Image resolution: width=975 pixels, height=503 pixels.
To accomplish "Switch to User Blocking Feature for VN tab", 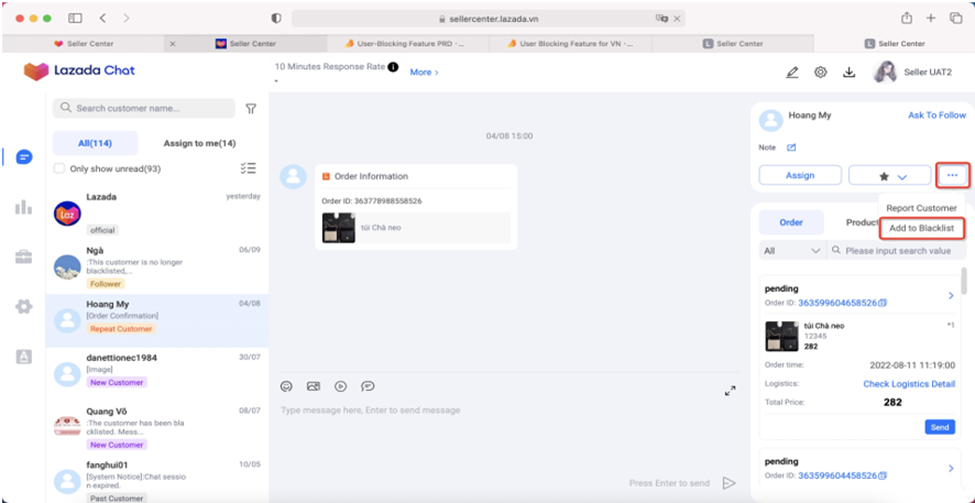I will (x=570, y=44).
